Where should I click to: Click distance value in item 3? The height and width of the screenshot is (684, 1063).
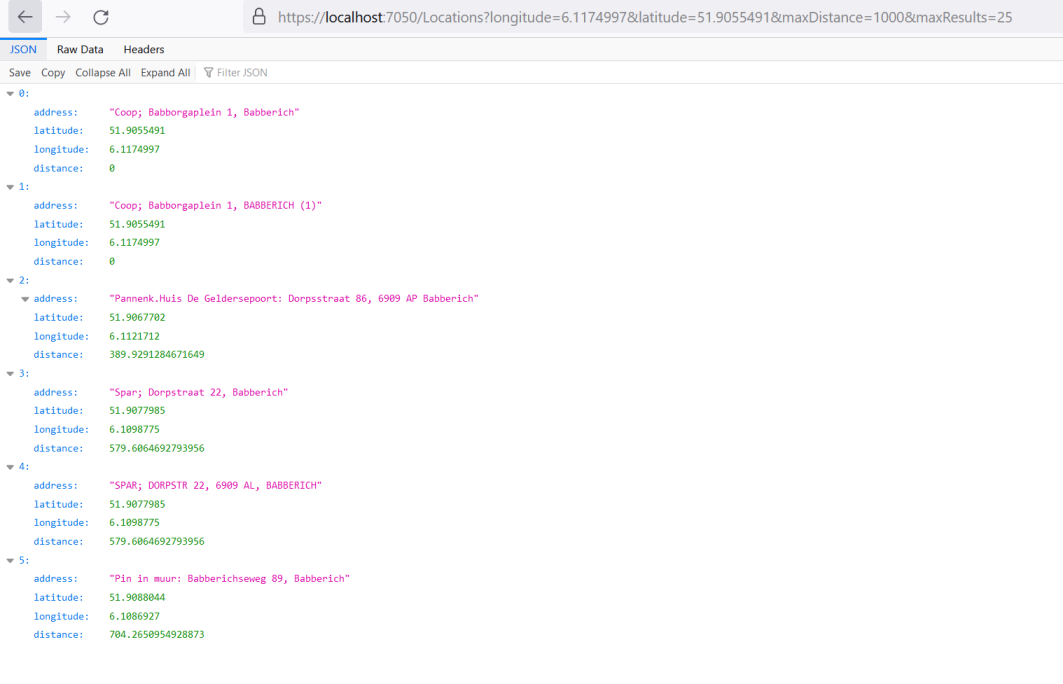point(157,448)
